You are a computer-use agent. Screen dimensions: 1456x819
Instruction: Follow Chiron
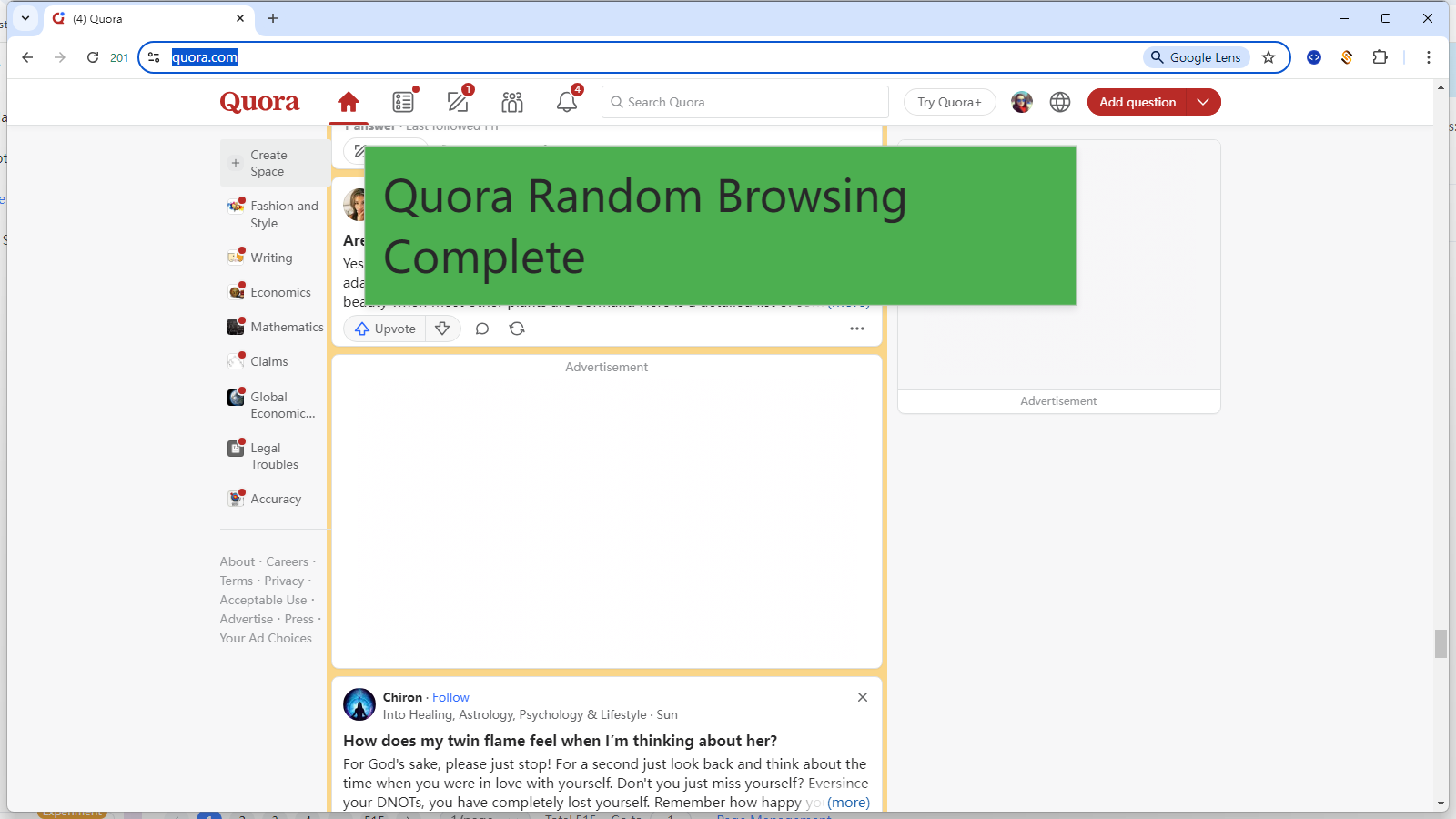(x=450, y=697)
